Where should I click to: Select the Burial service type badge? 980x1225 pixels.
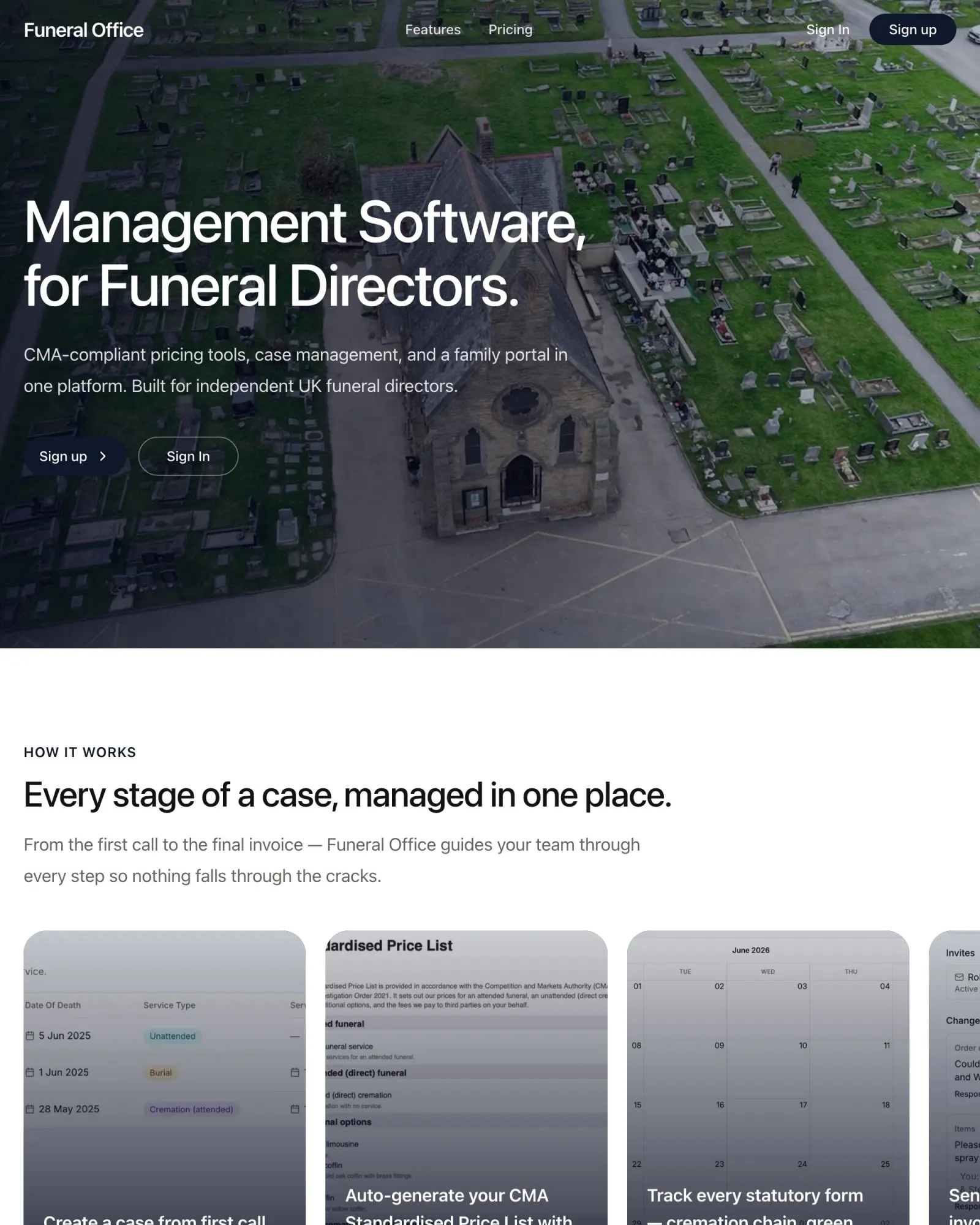click(160, 1072)
